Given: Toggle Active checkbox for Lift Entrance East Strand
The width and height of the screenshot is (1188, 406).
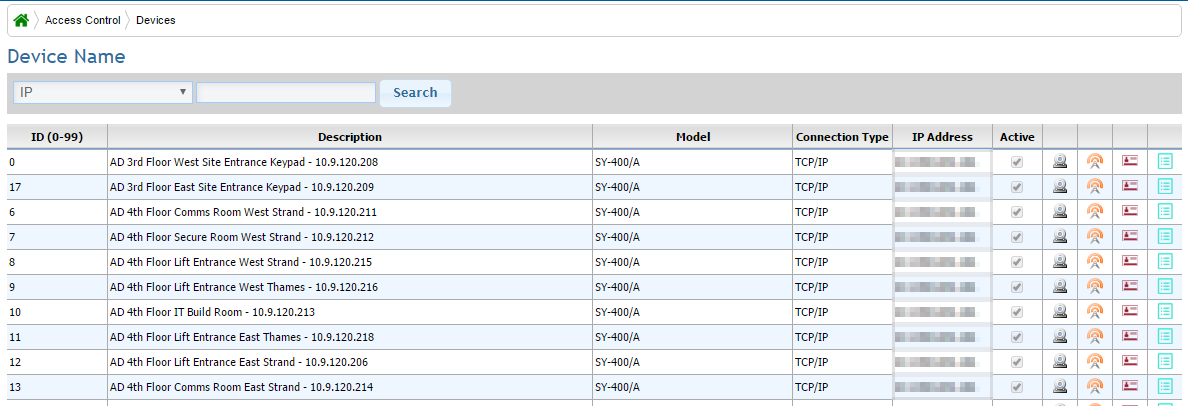Looking at the screenshot, I should coord(1018,362).
